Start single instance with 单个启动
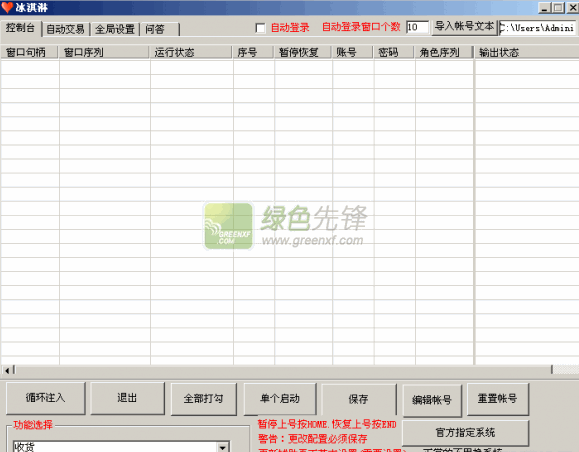The image size is (579, 452). (x=280, y=399)
